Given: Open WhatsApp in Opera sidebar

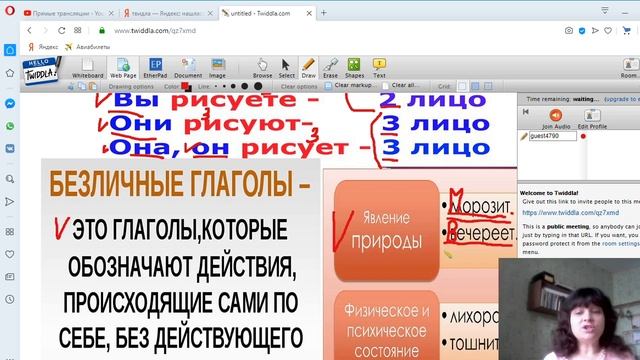Looking at the screenshot, I should [x=10, y=126].
